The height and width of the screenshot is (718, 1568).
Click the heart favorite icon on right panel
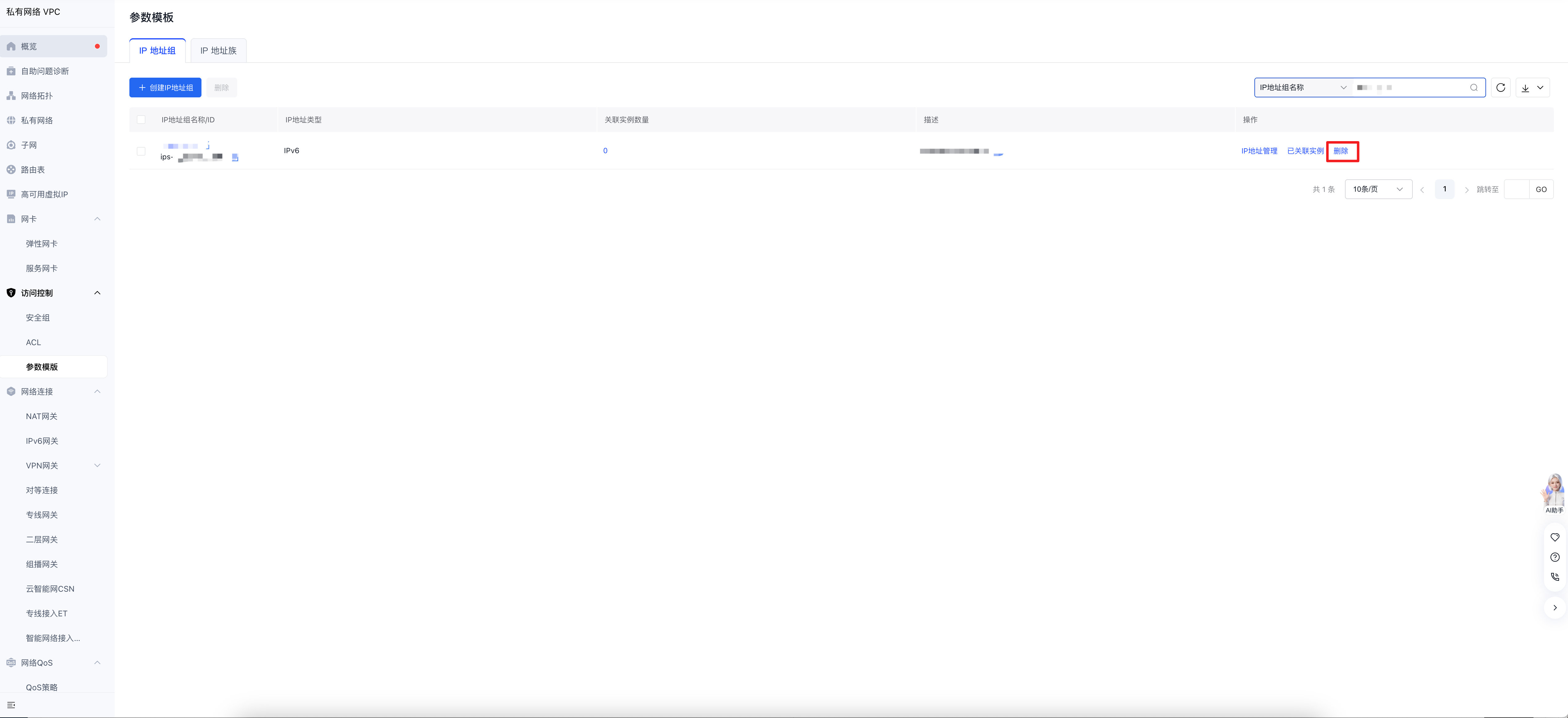(1555, 537)
